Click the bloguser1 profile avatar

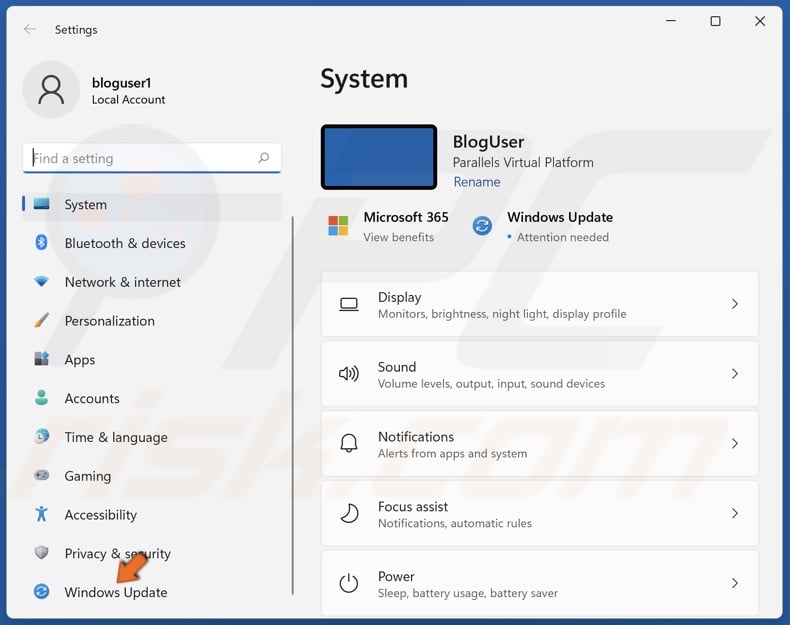pos(51,90)
